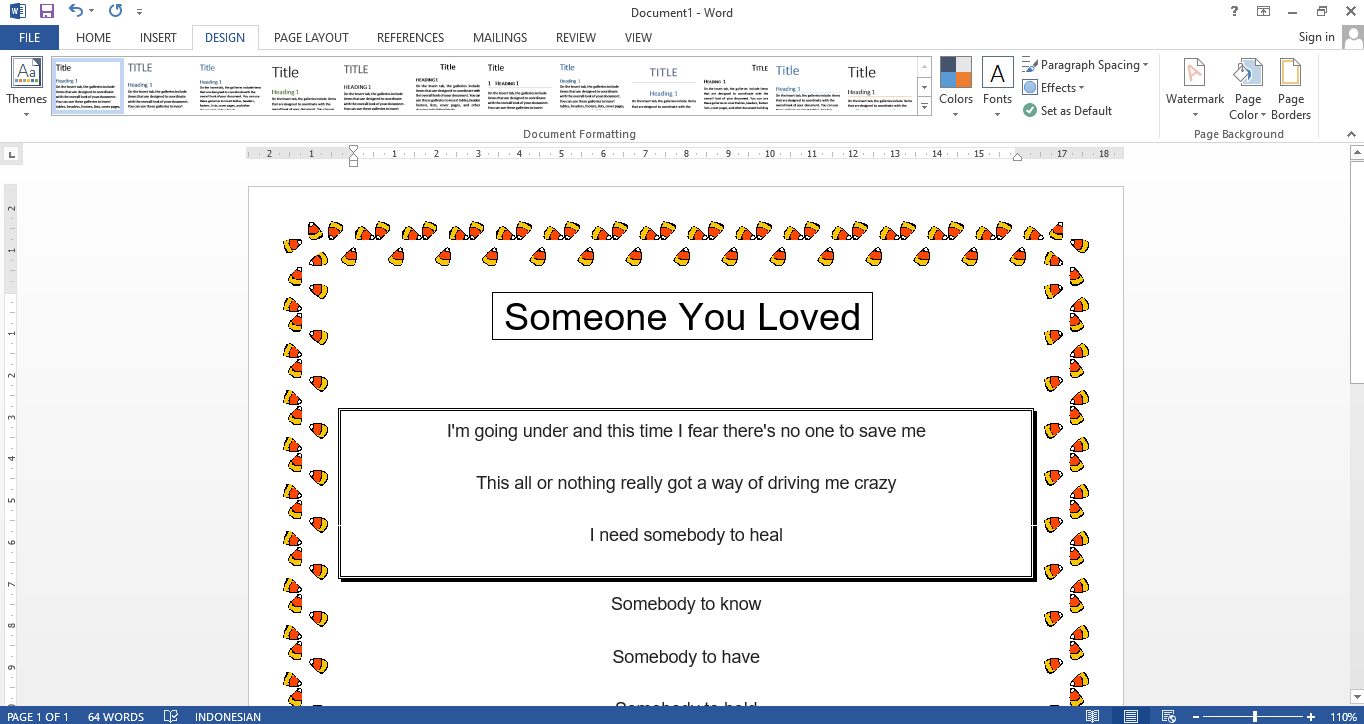The height and width of the screenshot is (724, 1364).
Task: Click the line 'Somebody to know'
Action: [686, 604]
